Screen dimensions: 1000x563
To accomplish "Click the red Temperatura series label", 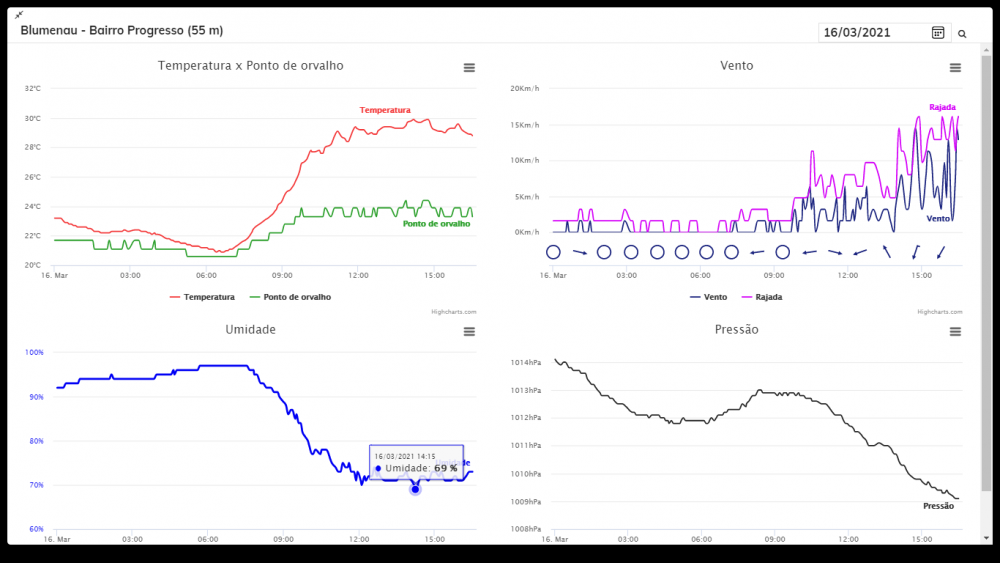I will (385, 110).
